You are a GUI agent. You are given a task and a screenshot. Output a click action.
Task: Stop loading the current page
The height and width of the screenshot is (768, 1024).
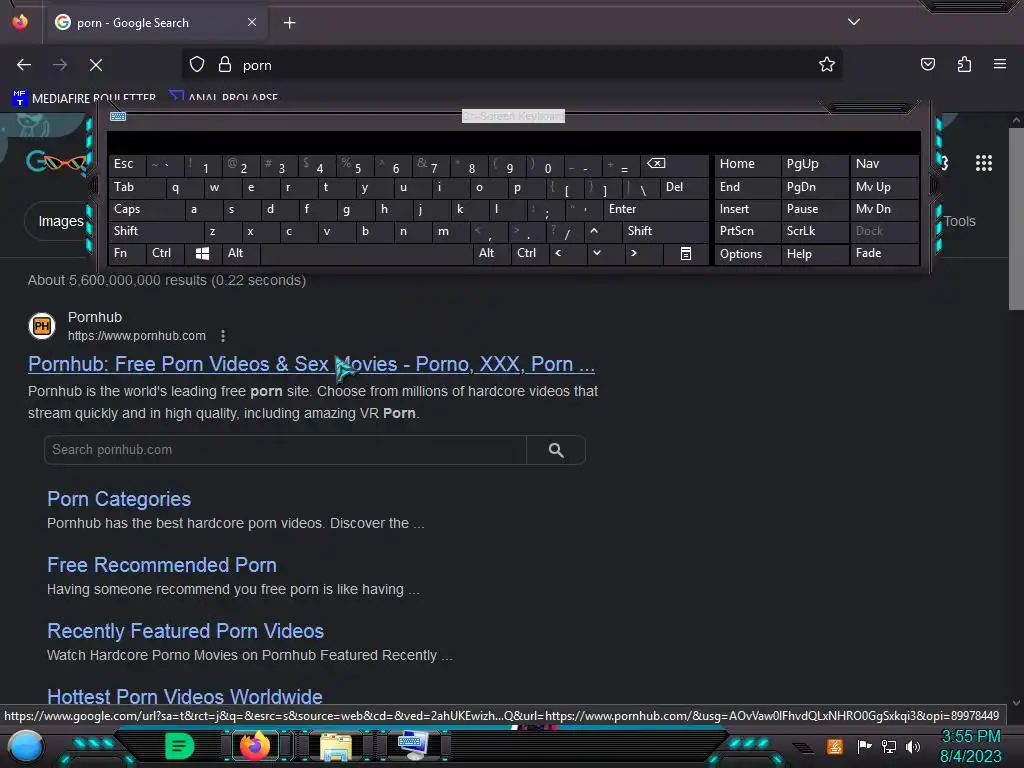96,65
